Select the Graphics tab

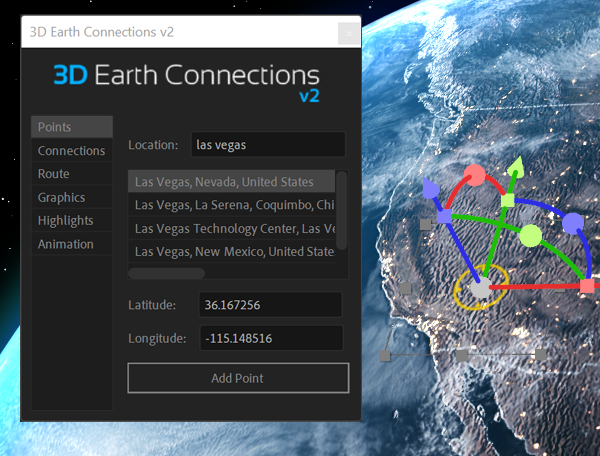tap(72, 197)
